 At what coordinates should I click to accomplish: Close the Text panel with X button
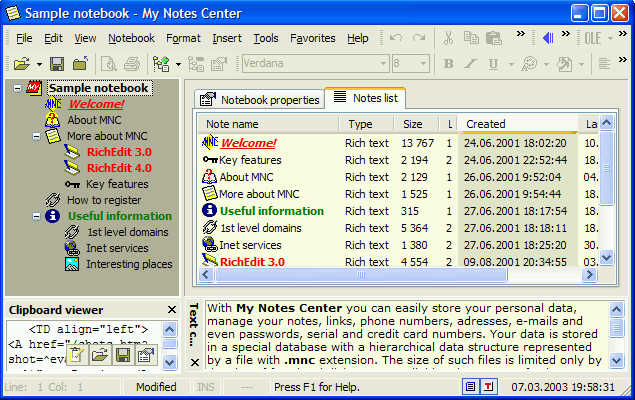click(194, 362)
